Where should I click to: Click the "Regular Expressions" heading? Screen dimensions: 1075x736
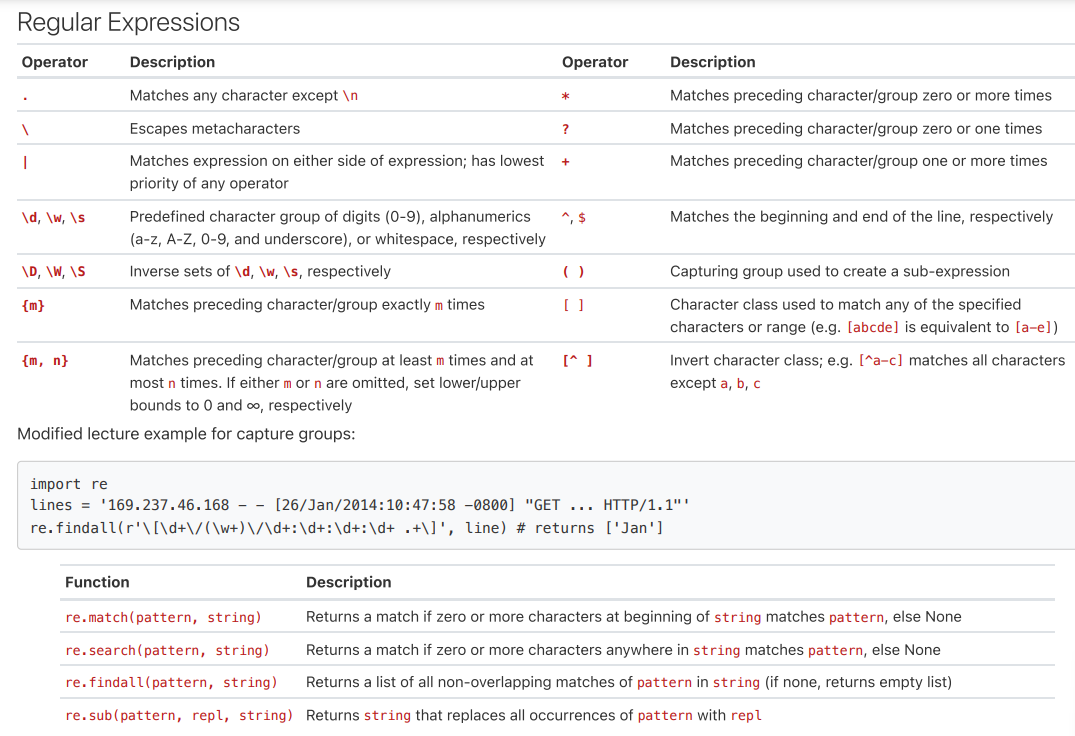[129, 22]
